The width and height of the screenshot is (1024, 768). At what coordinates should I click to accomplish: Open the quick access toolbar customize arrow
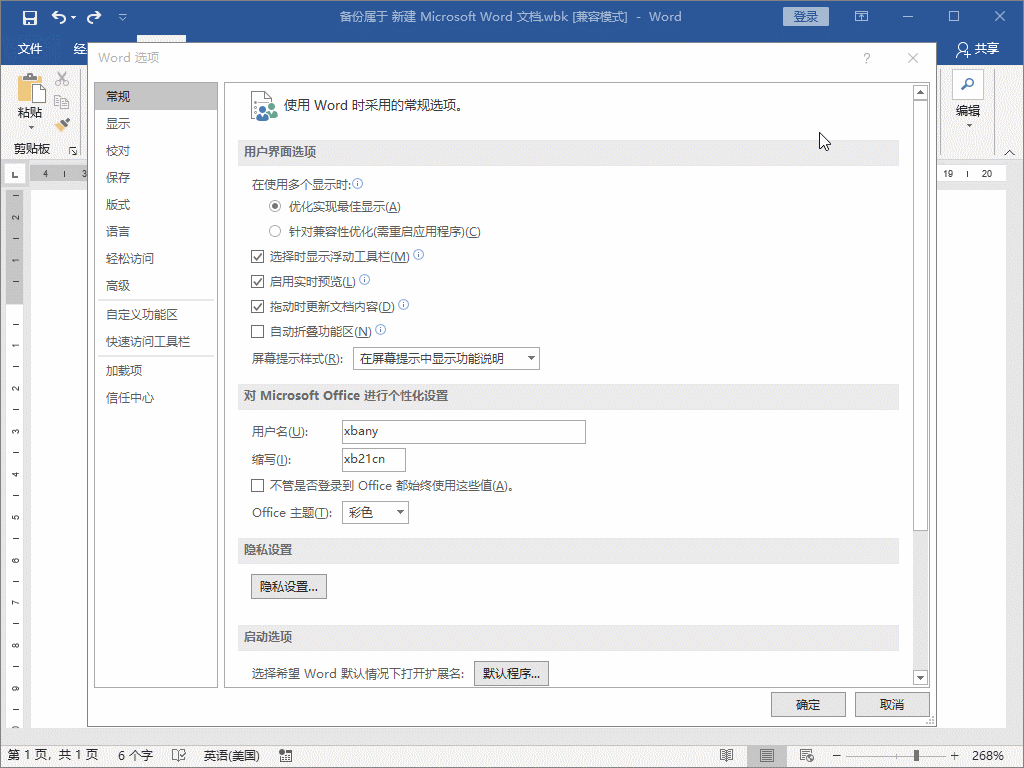[123, 18]
